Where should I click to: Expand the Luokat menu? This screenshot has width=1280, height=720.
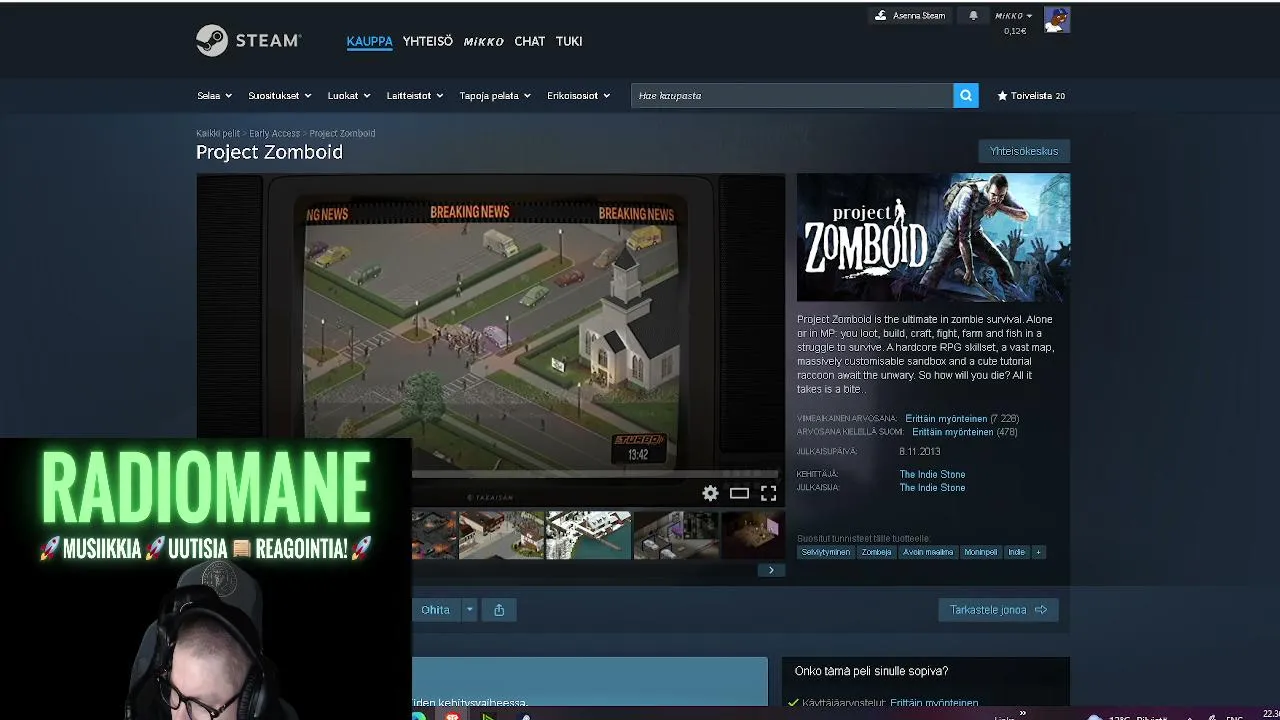[348, 96]
